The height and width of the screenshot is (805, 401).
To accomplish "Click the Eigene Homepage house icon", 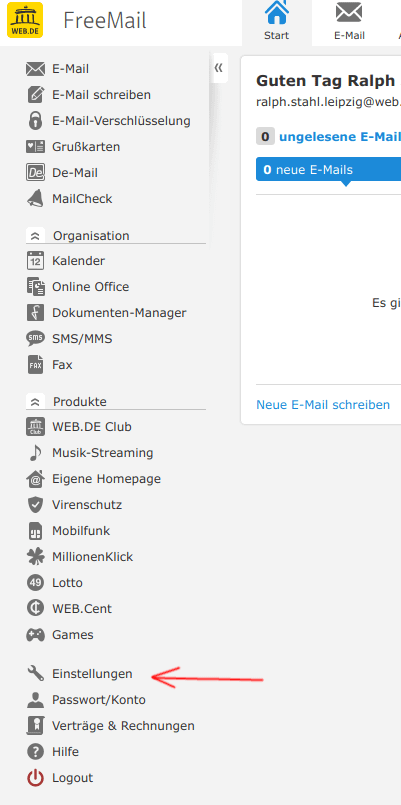I will (x=35, y=479).
